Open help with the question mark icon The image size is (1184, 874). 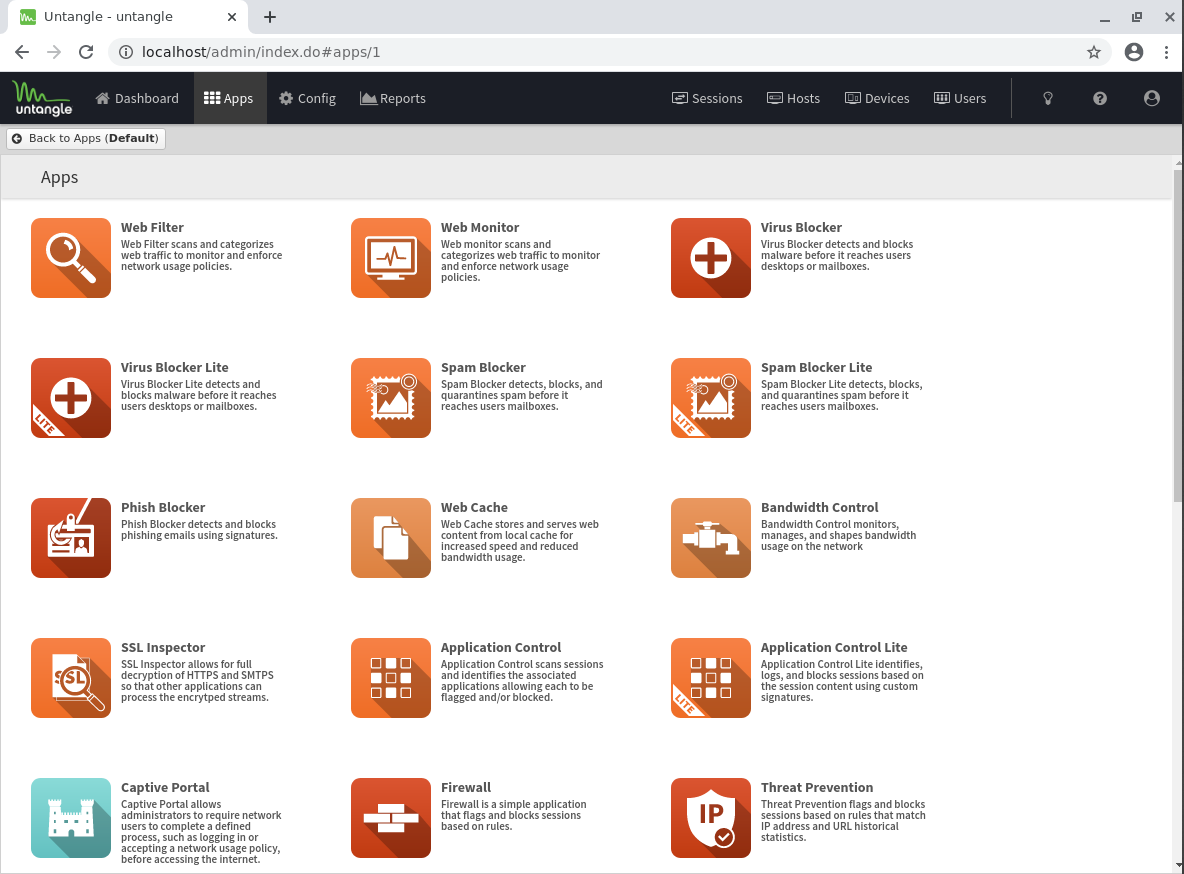(x=1099, y=98)
